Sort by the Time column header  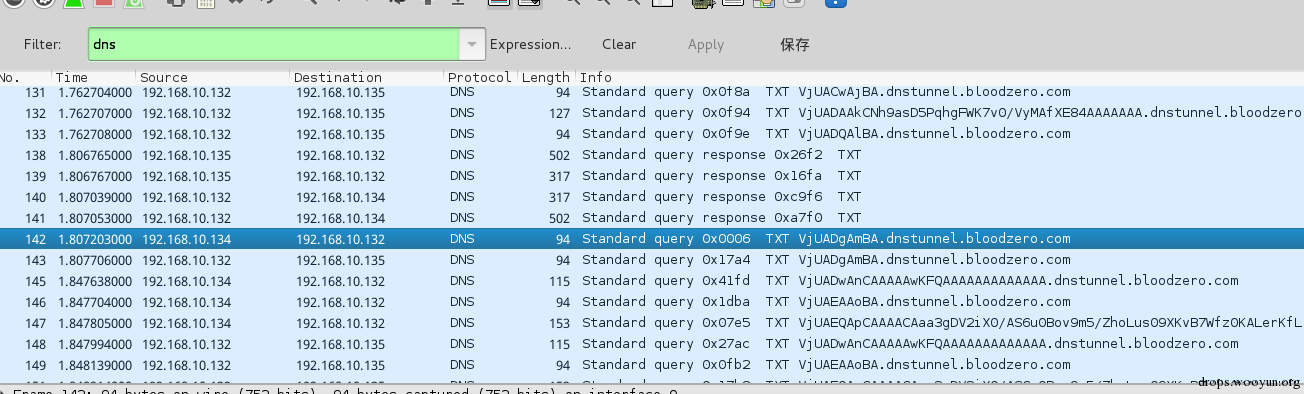click(x=94, y=77)
